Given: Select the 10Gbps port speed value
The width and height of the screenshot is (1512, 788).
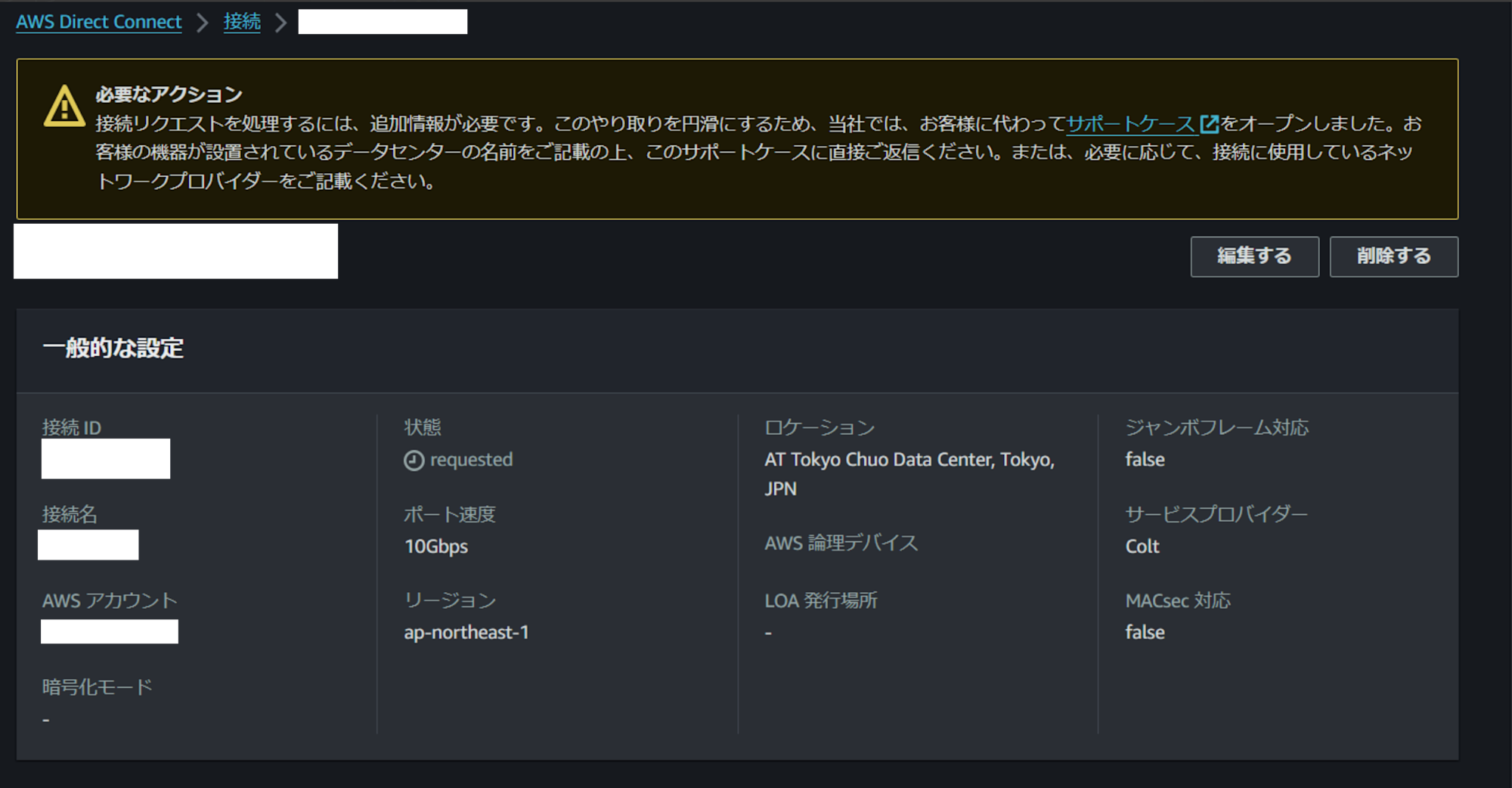Looking at the screenshot, I should tap(436, 546).
